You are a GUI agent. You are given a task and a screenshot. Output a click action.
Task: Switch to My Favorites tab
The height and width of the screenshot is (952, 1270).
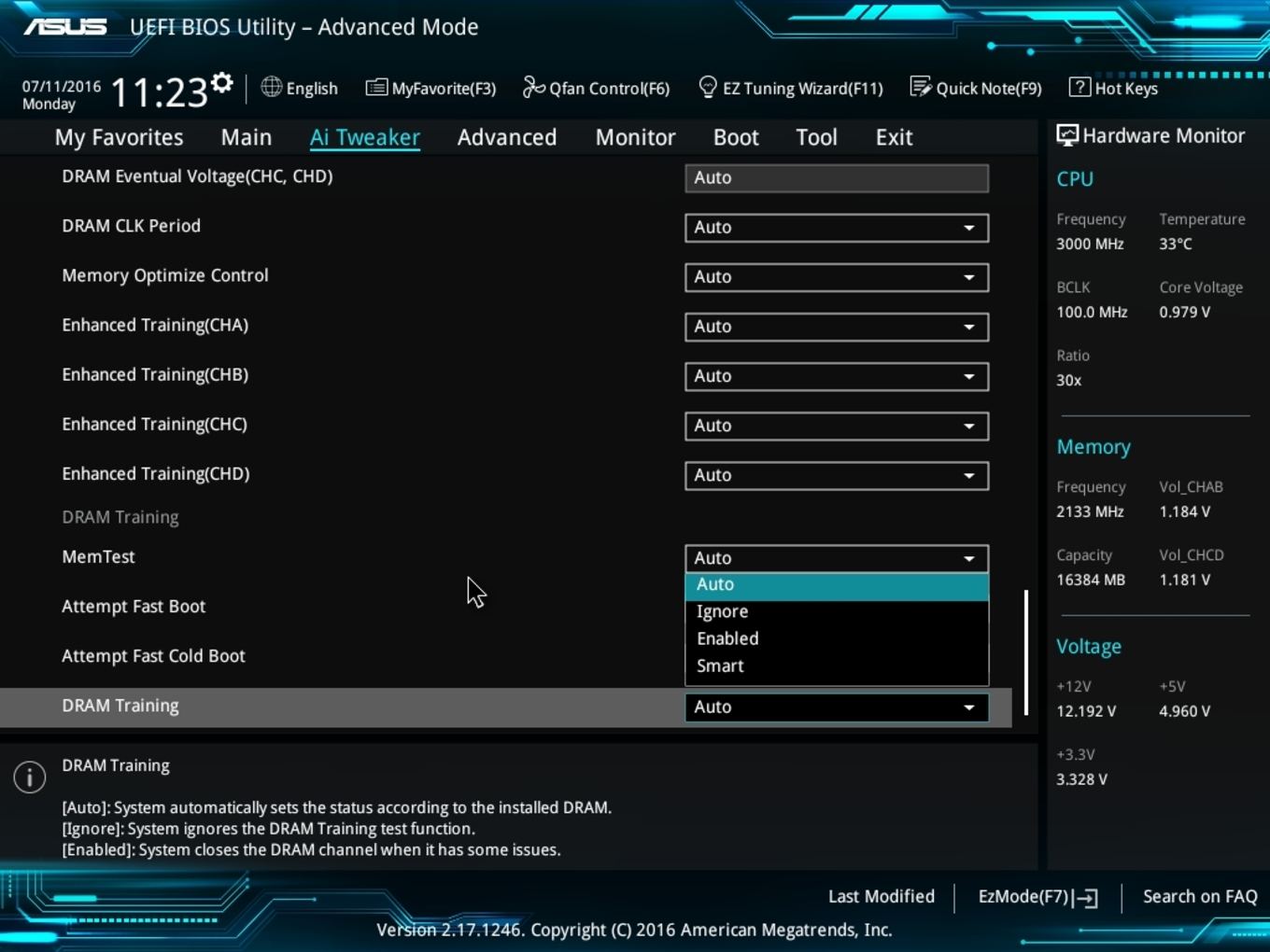(119, 137)
